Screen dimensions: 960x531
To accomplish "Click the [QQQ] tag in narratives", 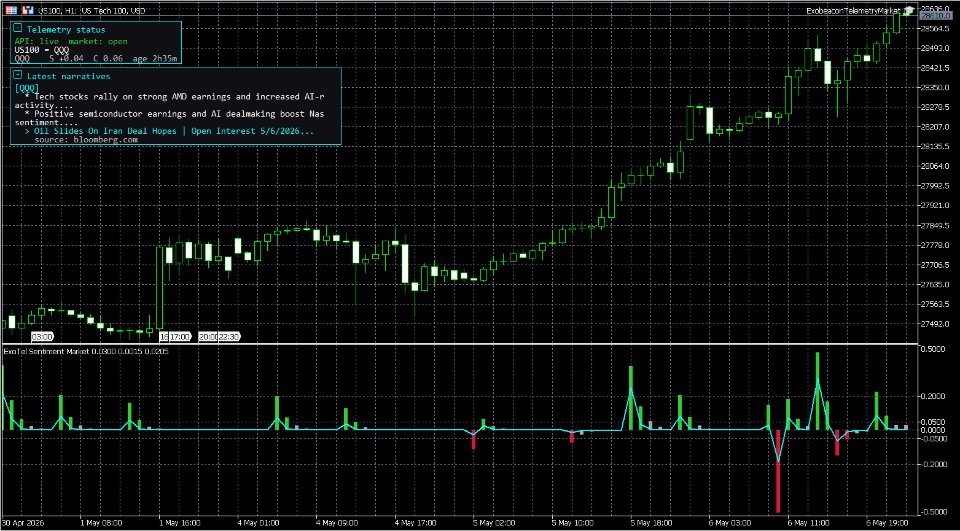I will [27, 88].
